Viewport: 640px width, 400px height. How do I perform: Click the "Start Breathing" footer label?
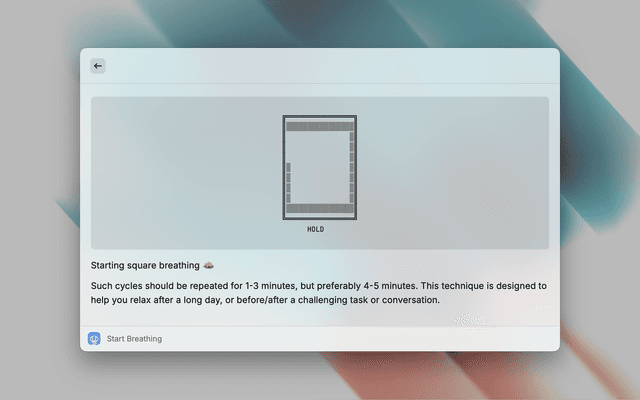134,339
